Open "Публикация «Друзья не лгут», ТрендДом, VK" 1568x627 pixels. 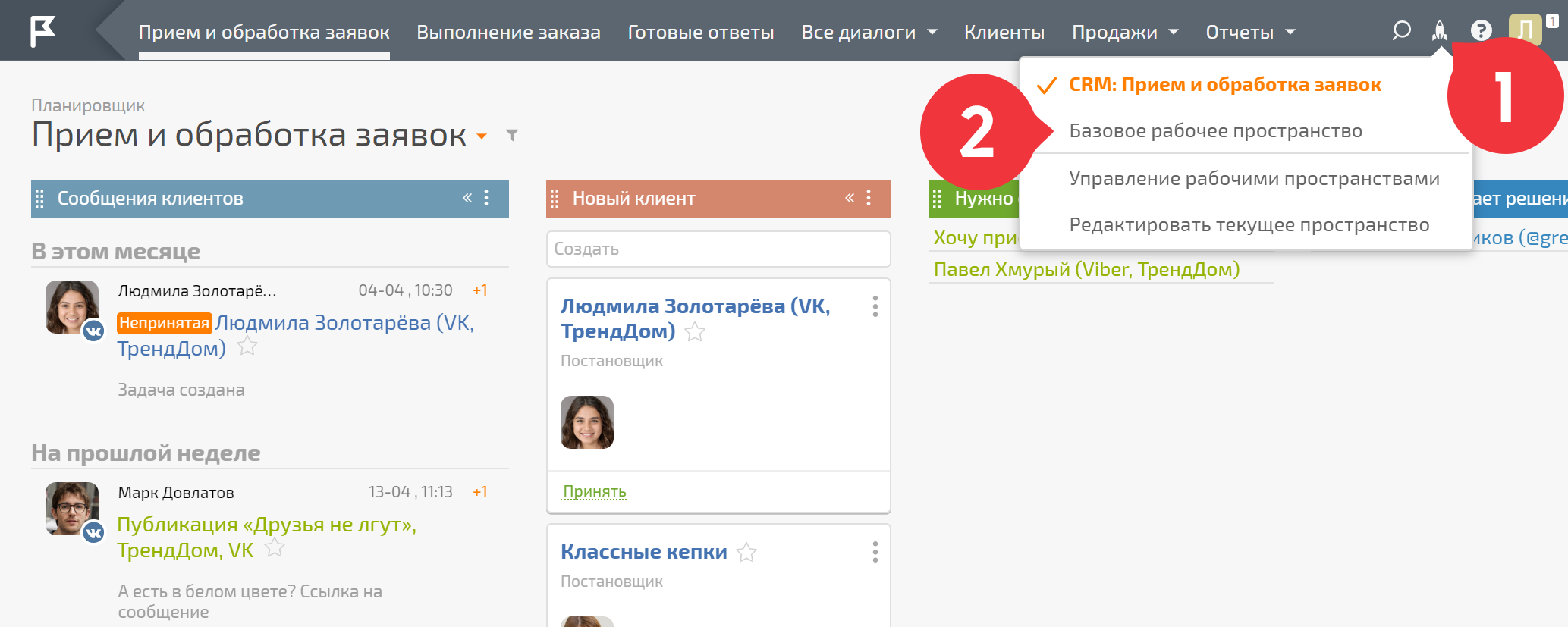pyautogui.click(x=267, y=537)
